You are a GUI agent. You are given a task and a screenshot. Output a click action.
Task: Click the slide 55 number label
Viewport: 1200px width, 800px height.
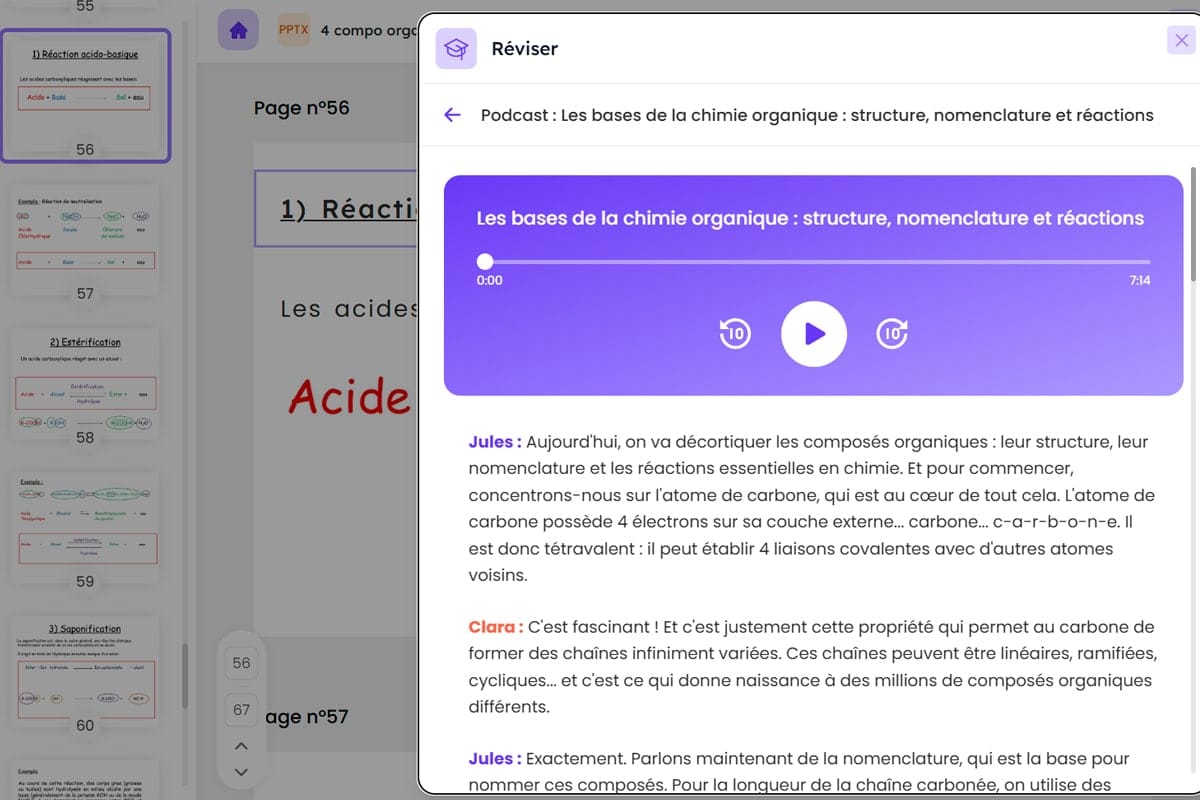85,6
